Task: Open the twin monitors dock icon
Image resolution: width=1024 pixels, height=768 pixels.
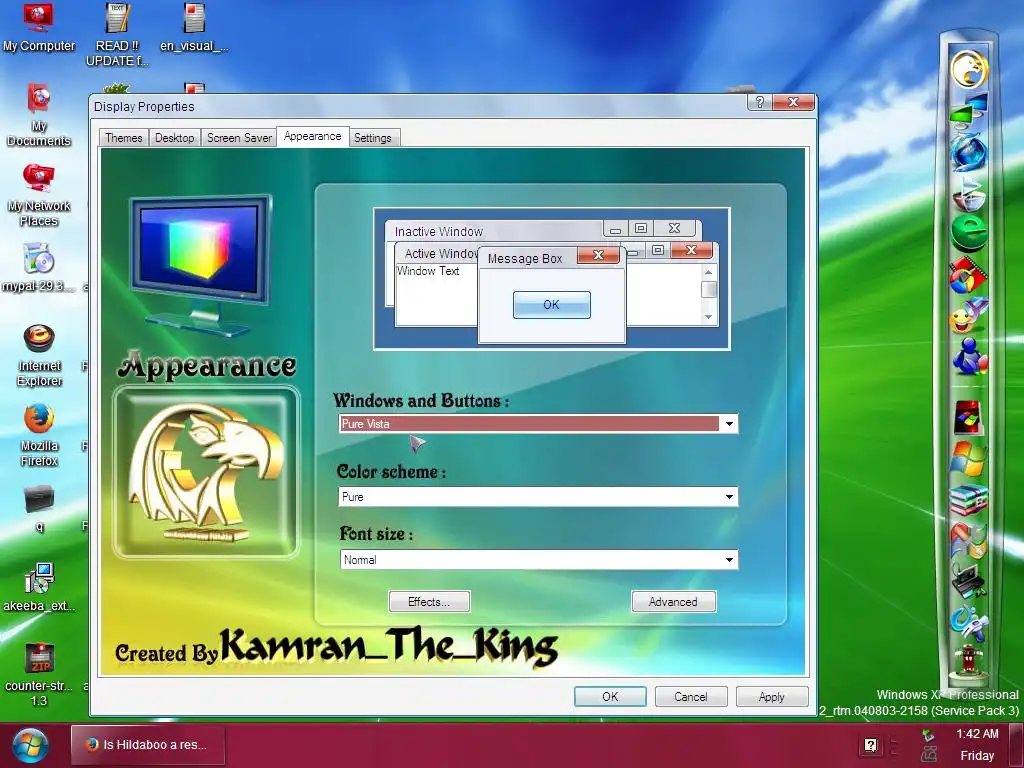Action: click(x=969, y=110)
